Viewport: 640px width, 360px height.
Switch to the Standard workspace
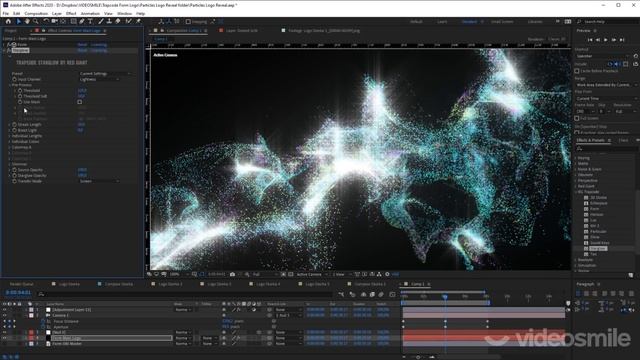469,22
